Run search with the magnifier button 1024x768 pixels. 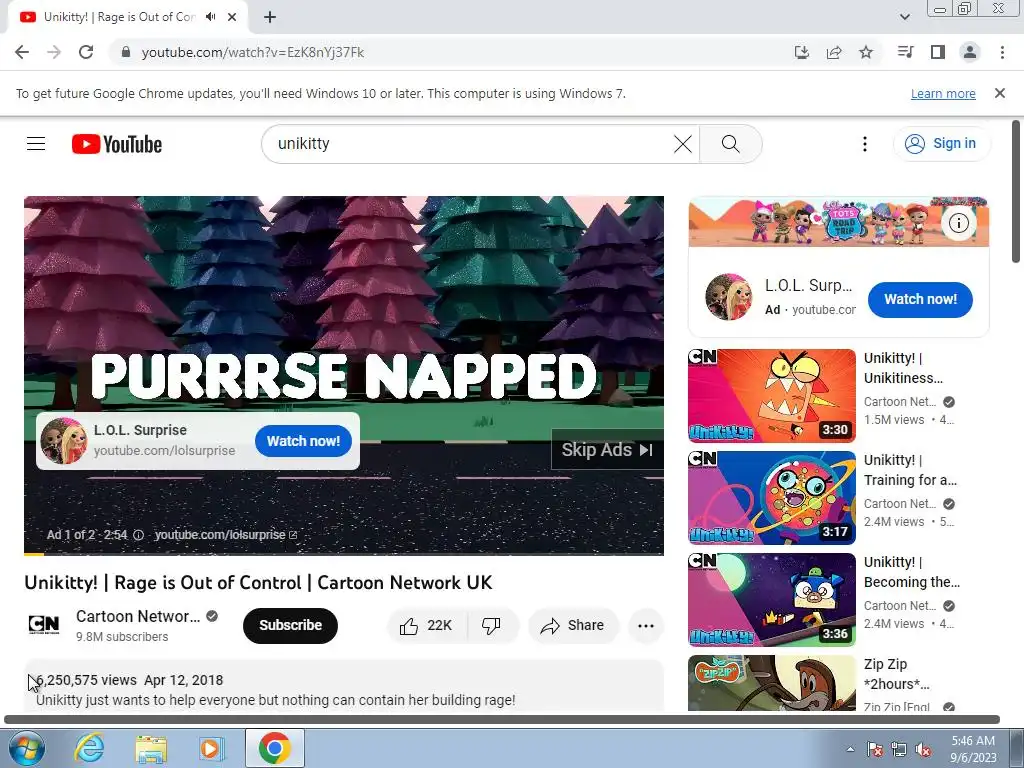coord(731,144)
